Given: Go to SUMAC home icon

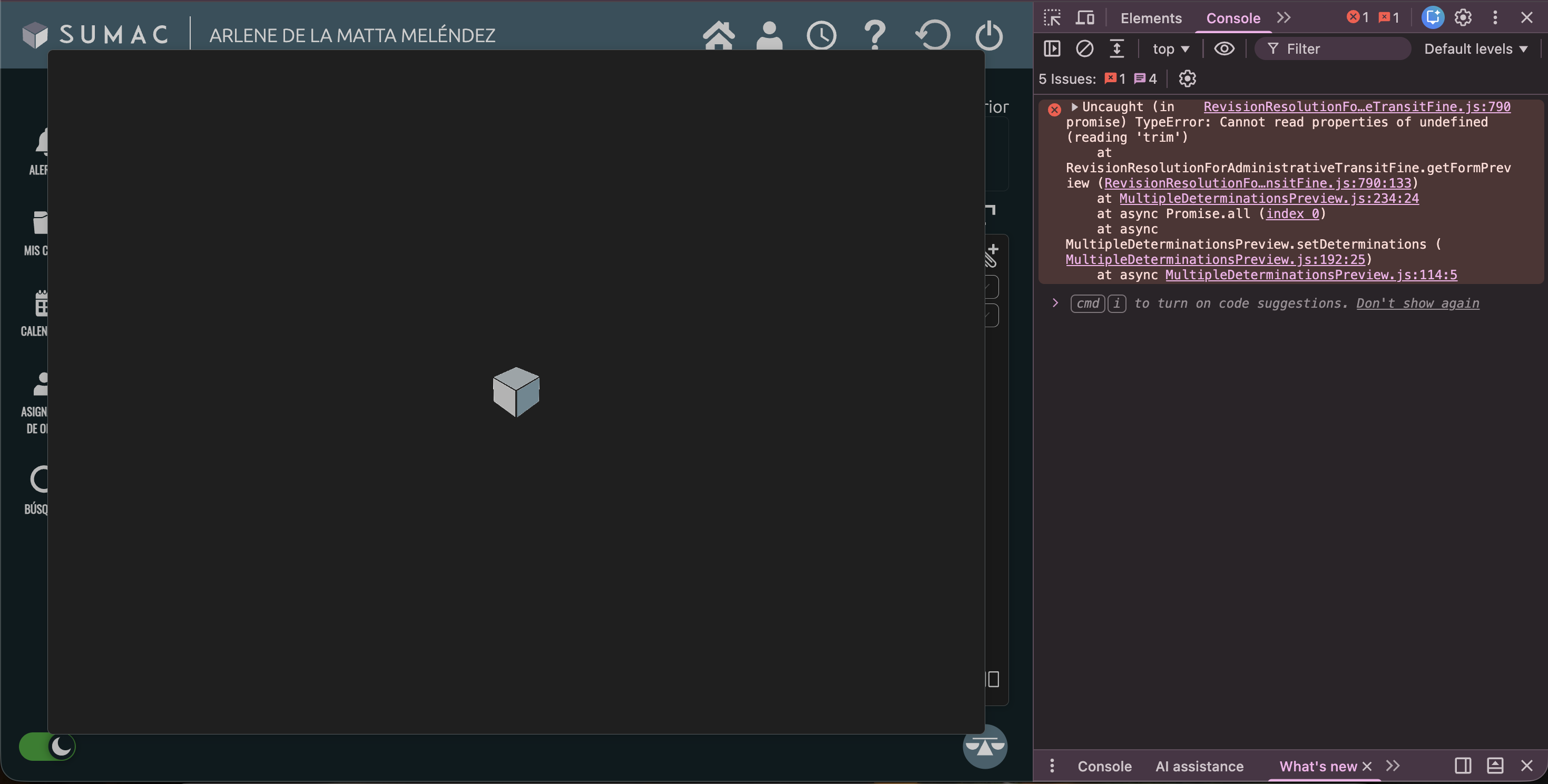Looking at the screenshot, I should [719, 35].
